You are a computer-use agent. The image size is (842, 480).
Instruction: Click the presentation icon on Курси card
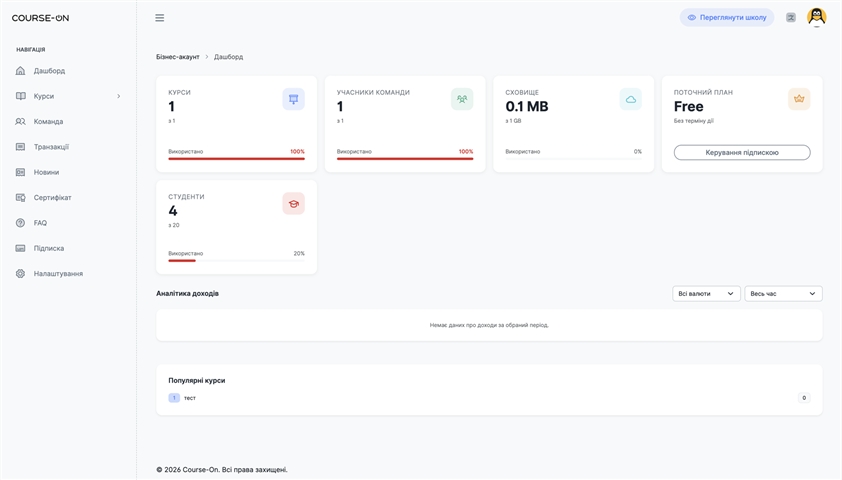click(x=294, y=99)
